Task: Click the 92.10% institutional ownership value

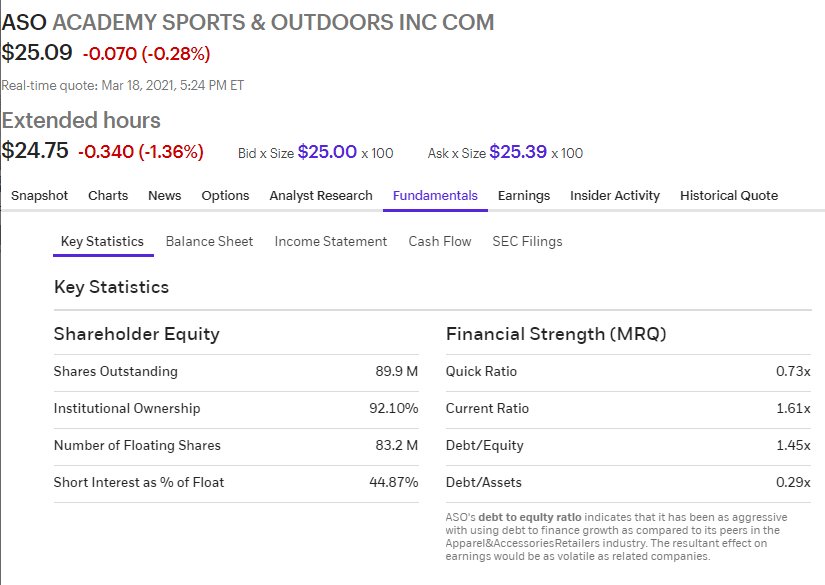Action: point(394,409)
